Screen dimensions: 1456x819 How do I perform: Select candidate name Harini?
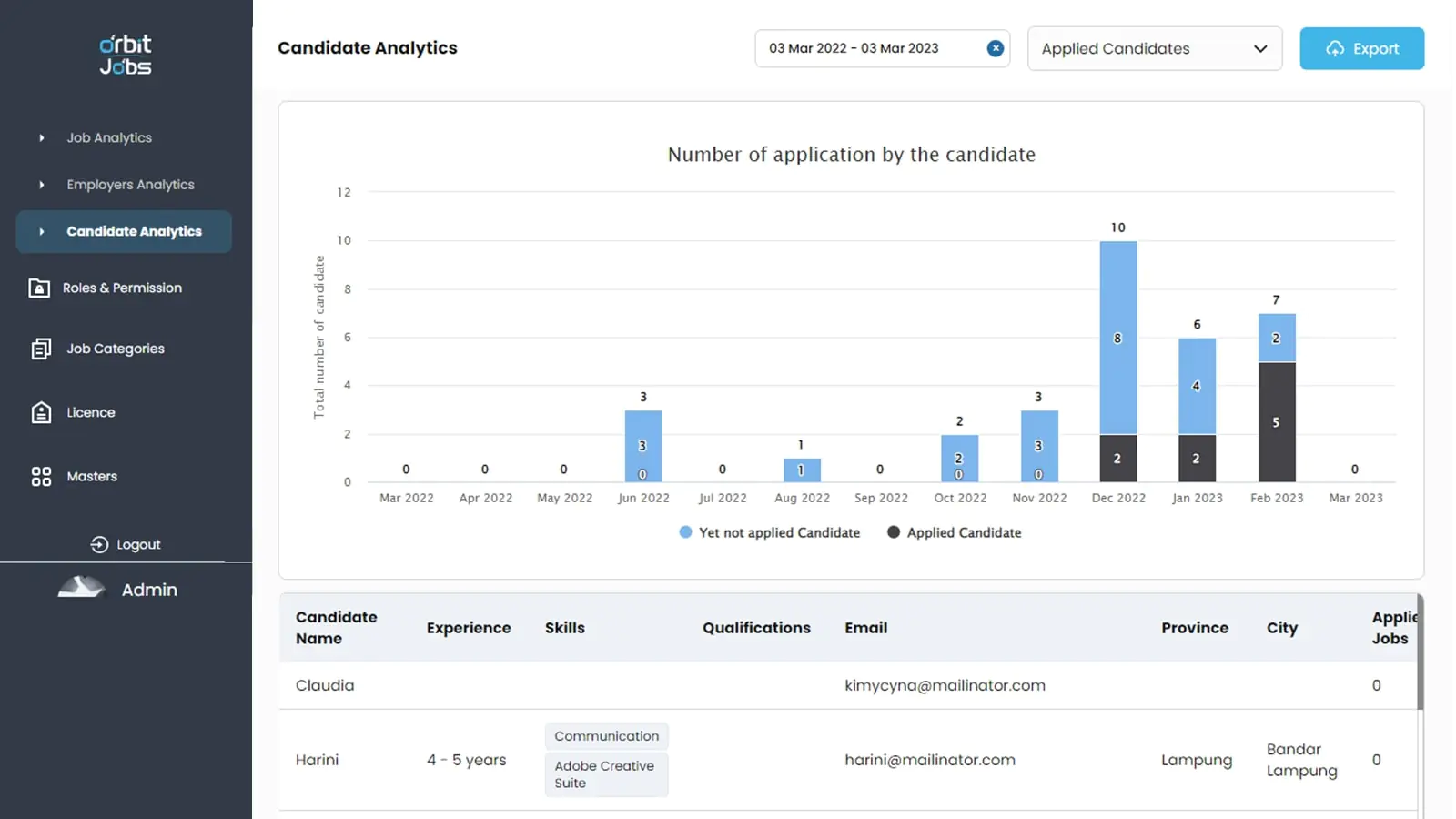click(x=317, y=760)
